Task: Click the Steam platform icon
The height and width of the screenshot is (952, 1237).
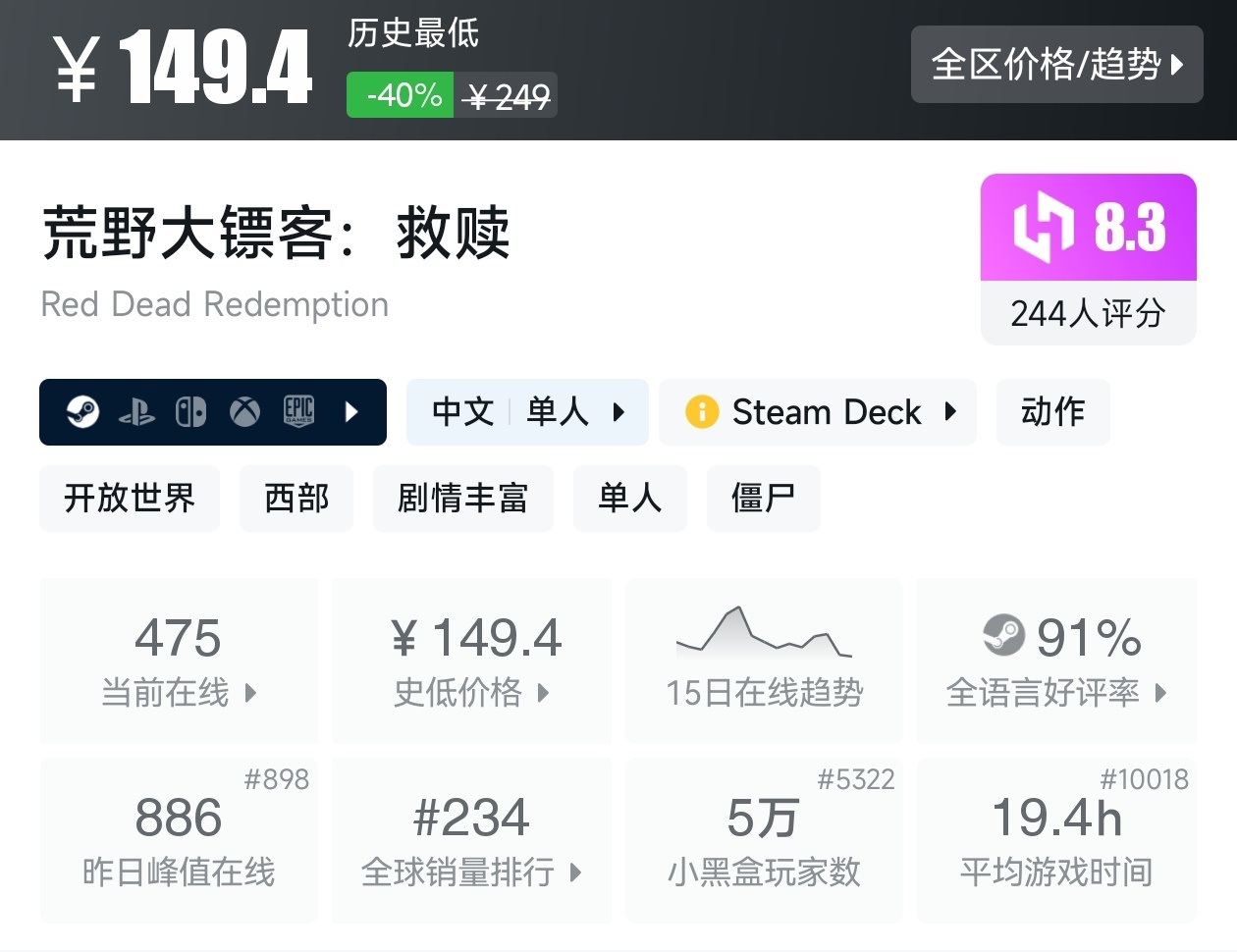Action: [x=82, y=412]
